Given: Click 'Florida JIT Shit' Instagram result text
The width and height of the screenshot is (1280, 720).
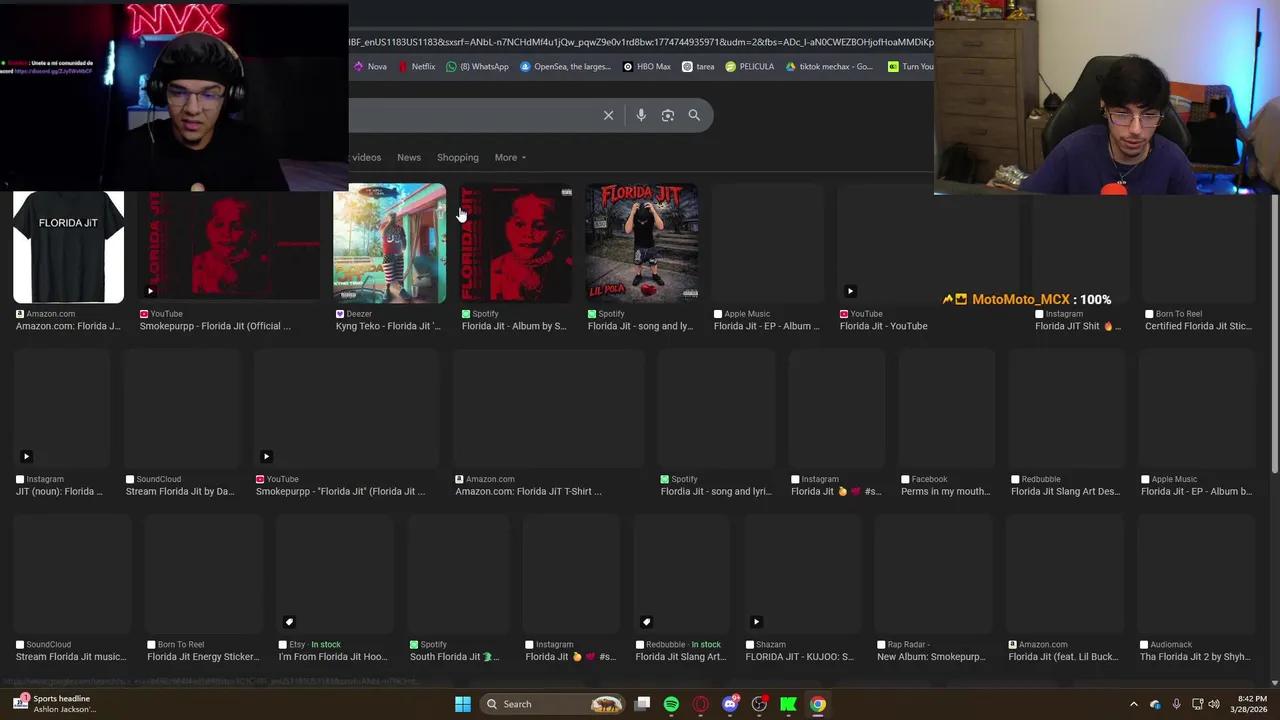Looking at the screenshot, I should point(1078,326).
